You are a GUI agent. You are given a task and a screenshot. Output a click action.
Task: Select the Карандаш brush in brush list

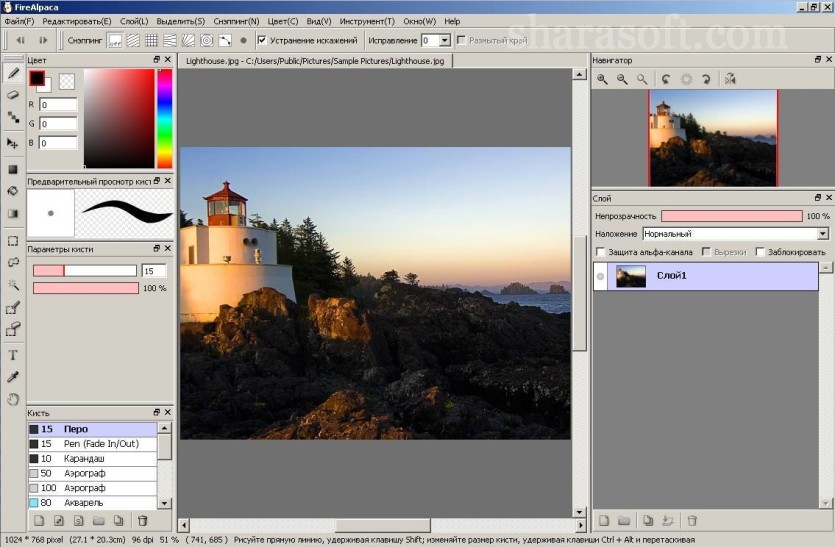(x=93, y=459)
